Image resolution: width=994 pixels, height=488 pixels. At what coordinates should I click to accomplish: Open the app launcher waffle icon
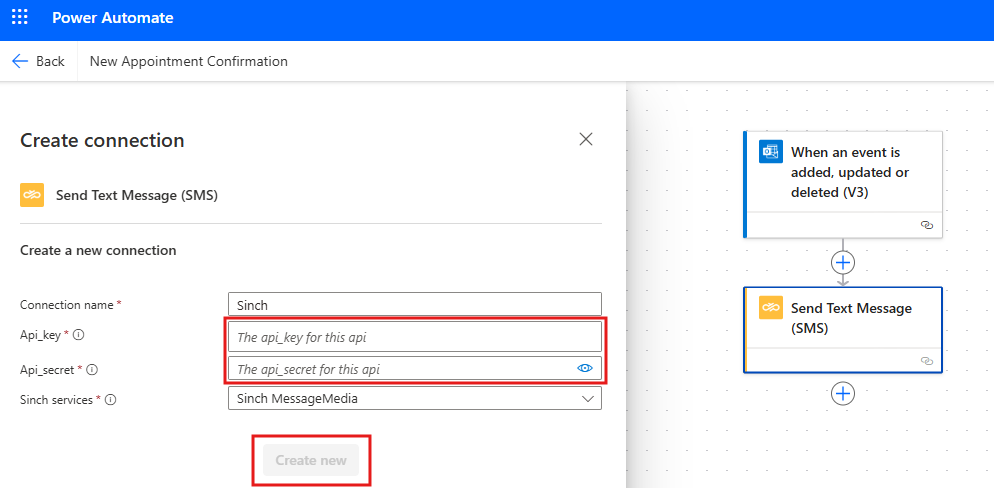(x=20, y=18)
